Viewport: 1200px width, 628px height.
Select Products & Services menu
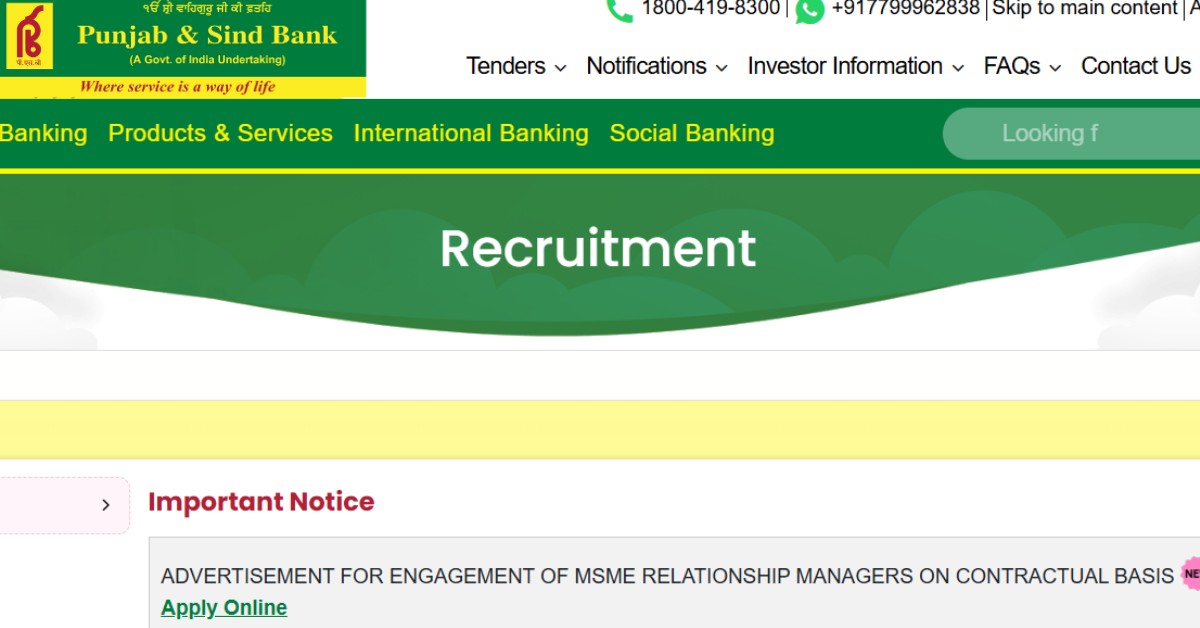220,133
